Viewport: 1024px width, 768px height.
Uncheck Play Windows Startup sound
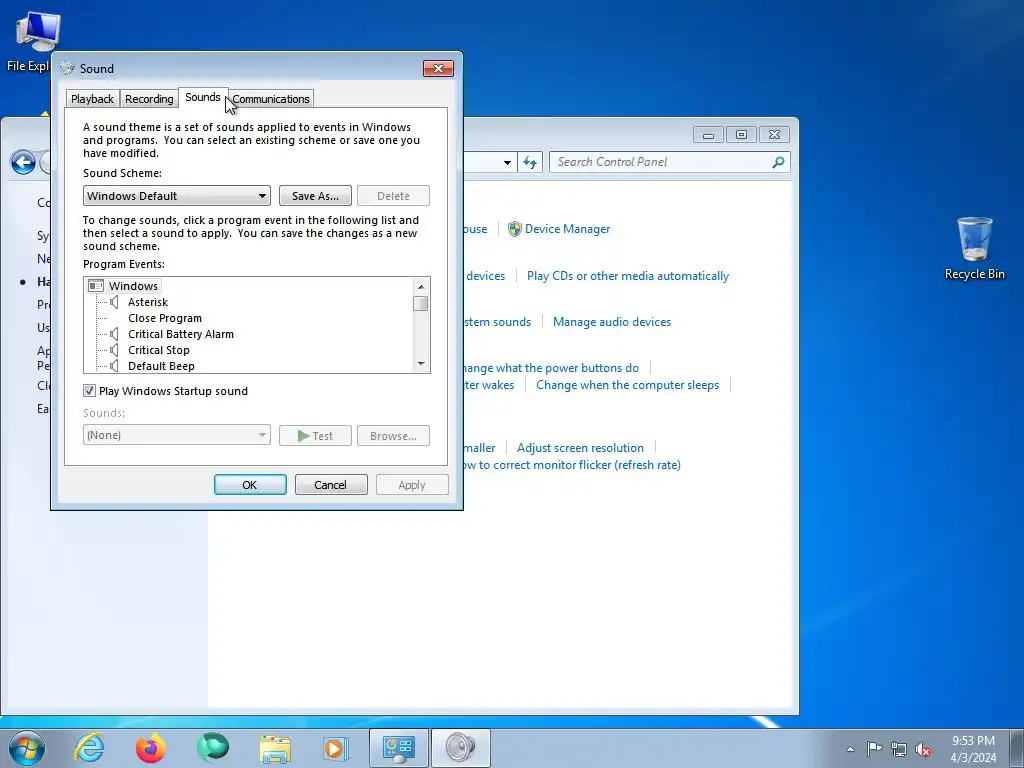pyautogui.click(x=89, y=391)
